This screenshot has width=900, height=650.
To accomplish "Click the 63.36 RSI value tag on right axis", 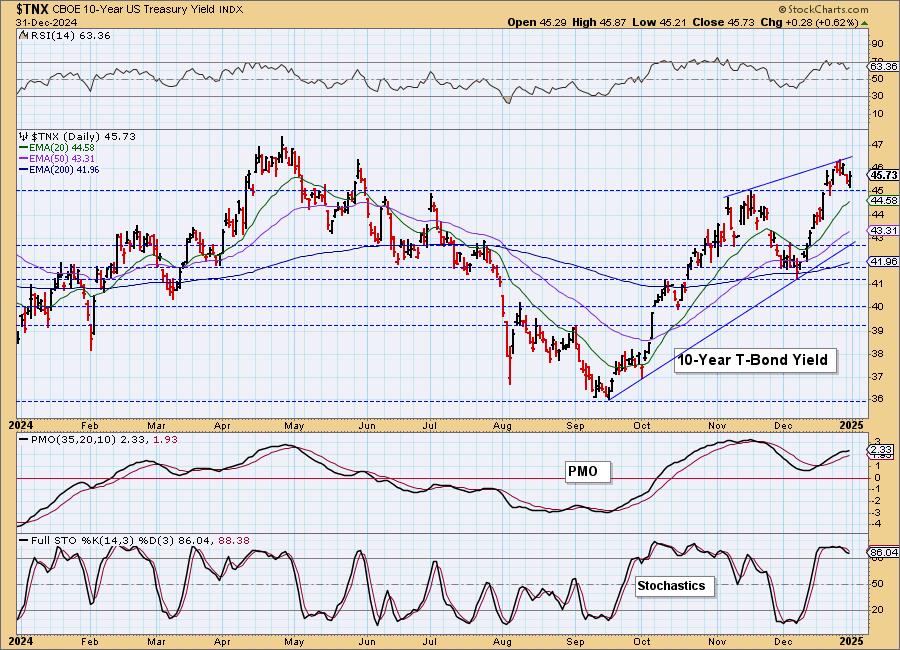I will click(x=883, y=67).
